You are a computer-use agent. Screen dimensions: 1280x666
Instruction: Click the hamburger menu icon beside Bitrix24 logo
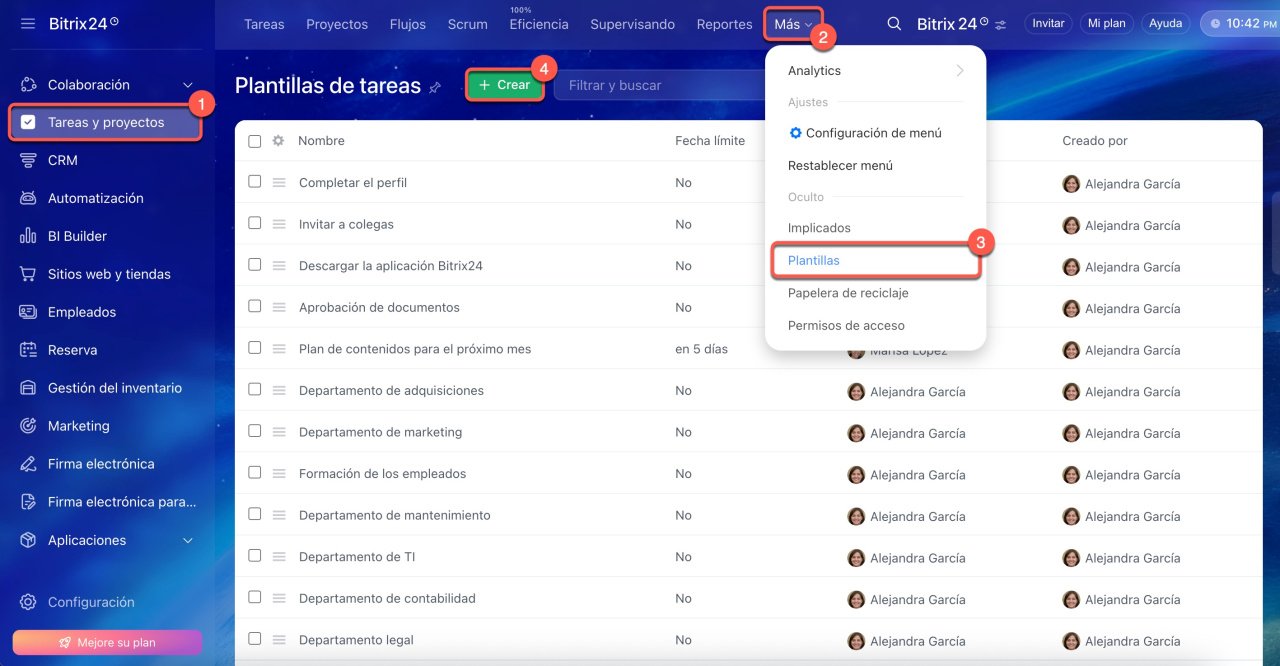(28, 23)
